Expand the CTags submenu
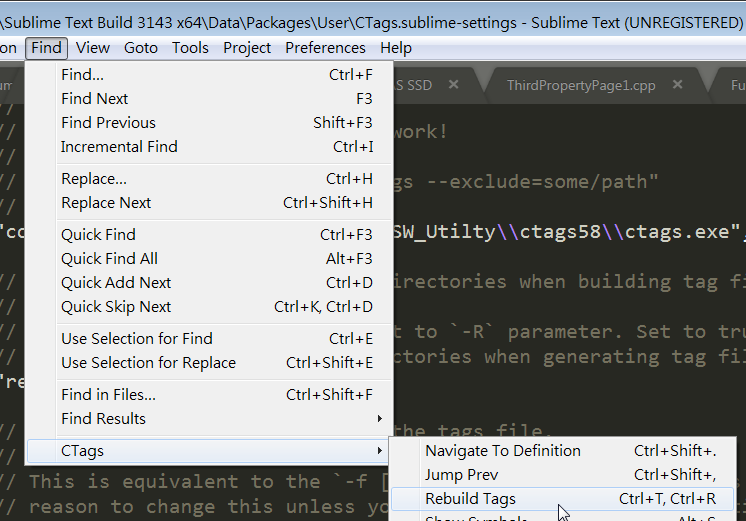Viewport: 746px width, 521px height. (209, 451)
